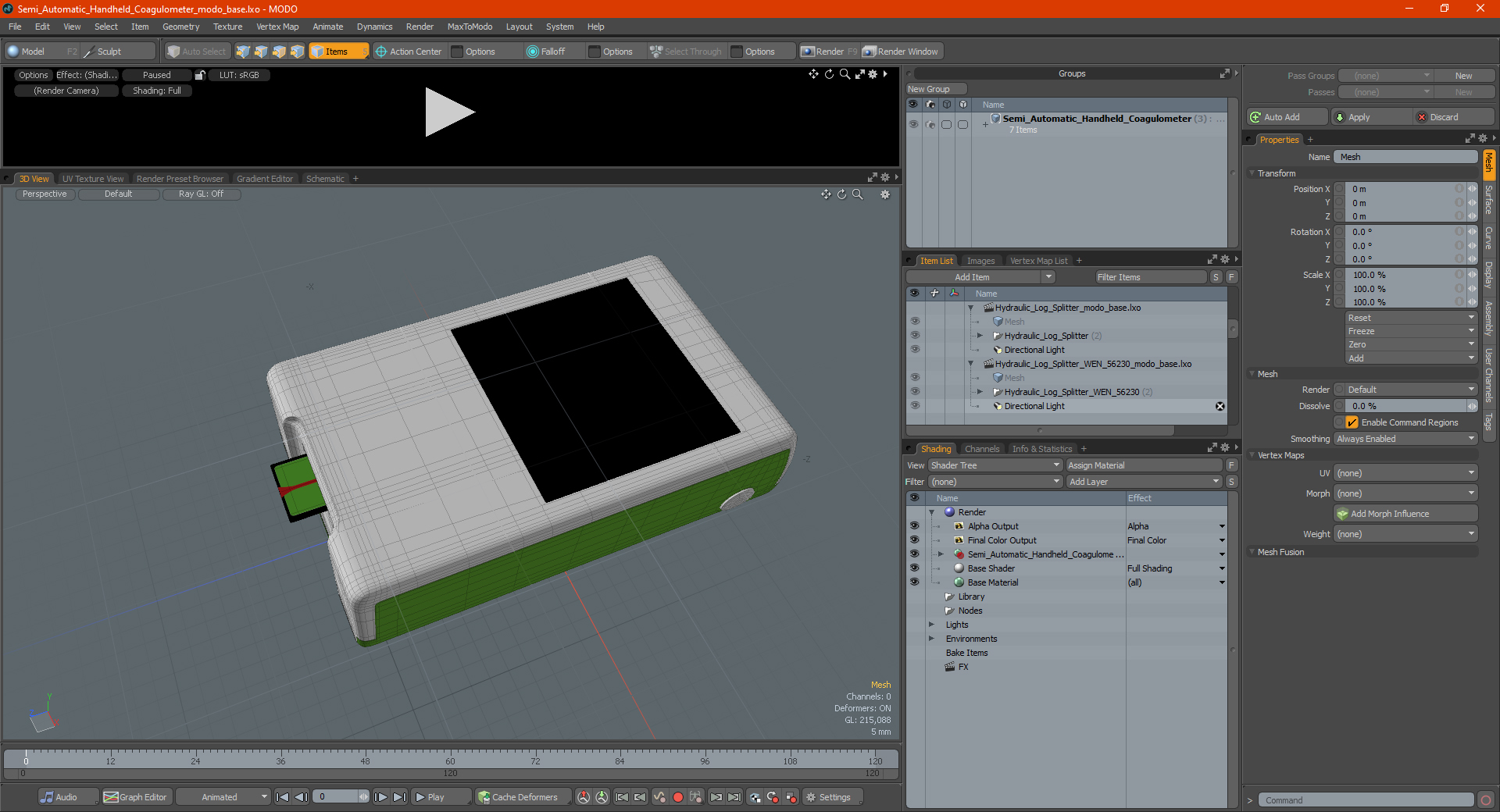Toggle the preview lock icon
The width and height of the screenshot is (1500, 812).
200,75
